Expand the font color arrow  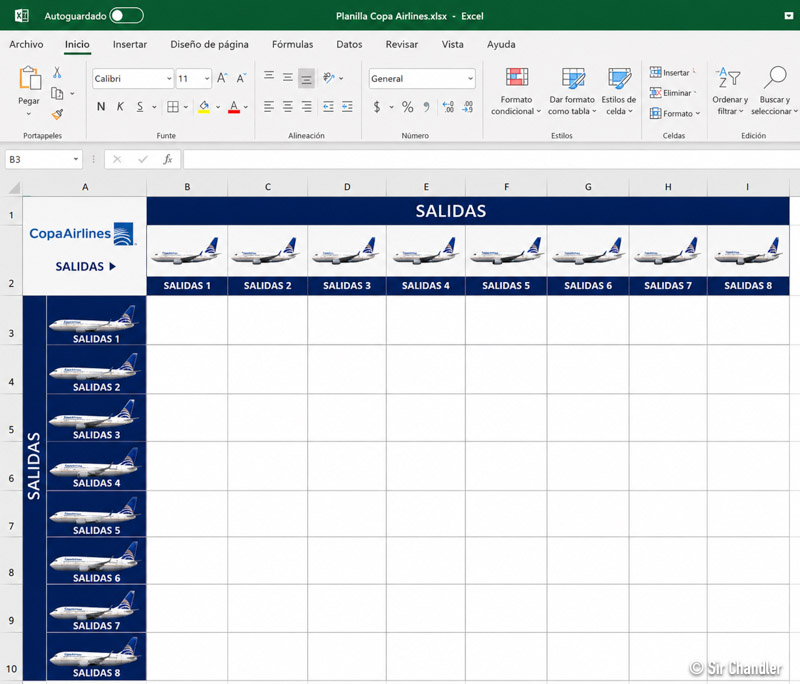[245, 107]
